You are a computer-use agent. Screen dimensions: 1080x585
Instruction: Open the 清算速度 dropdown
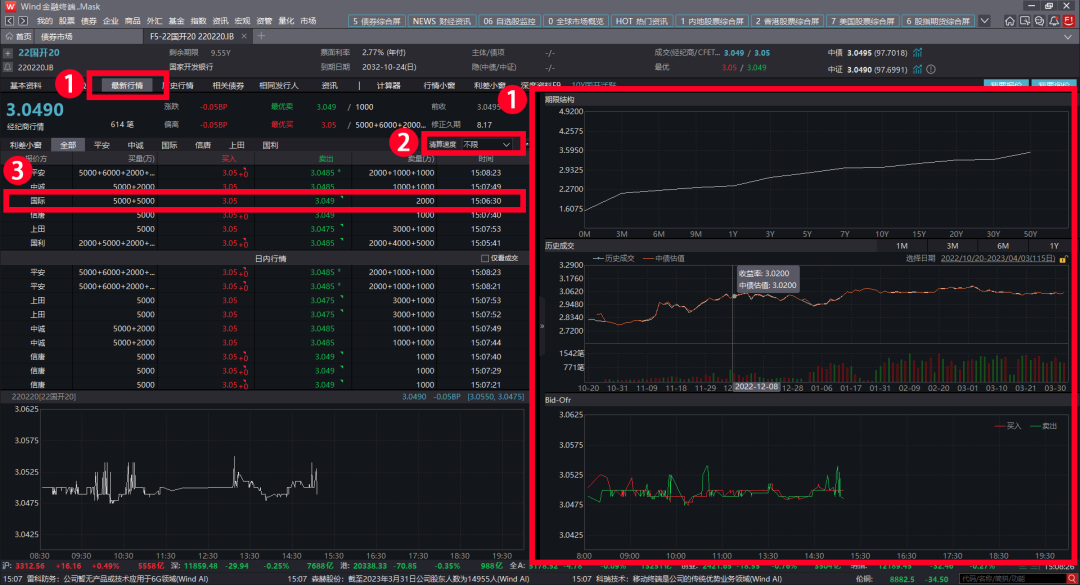474,144
